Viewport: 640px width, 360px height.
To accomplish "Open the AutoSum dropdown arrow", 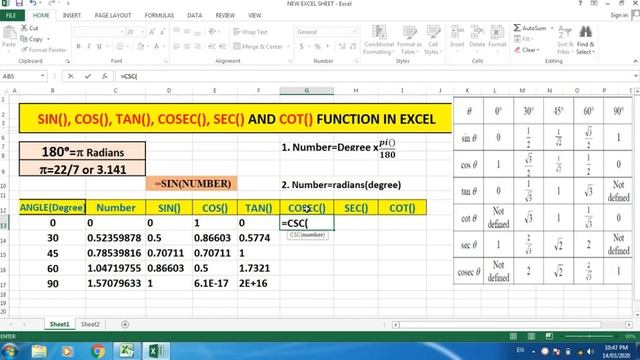I will point(552,28).
